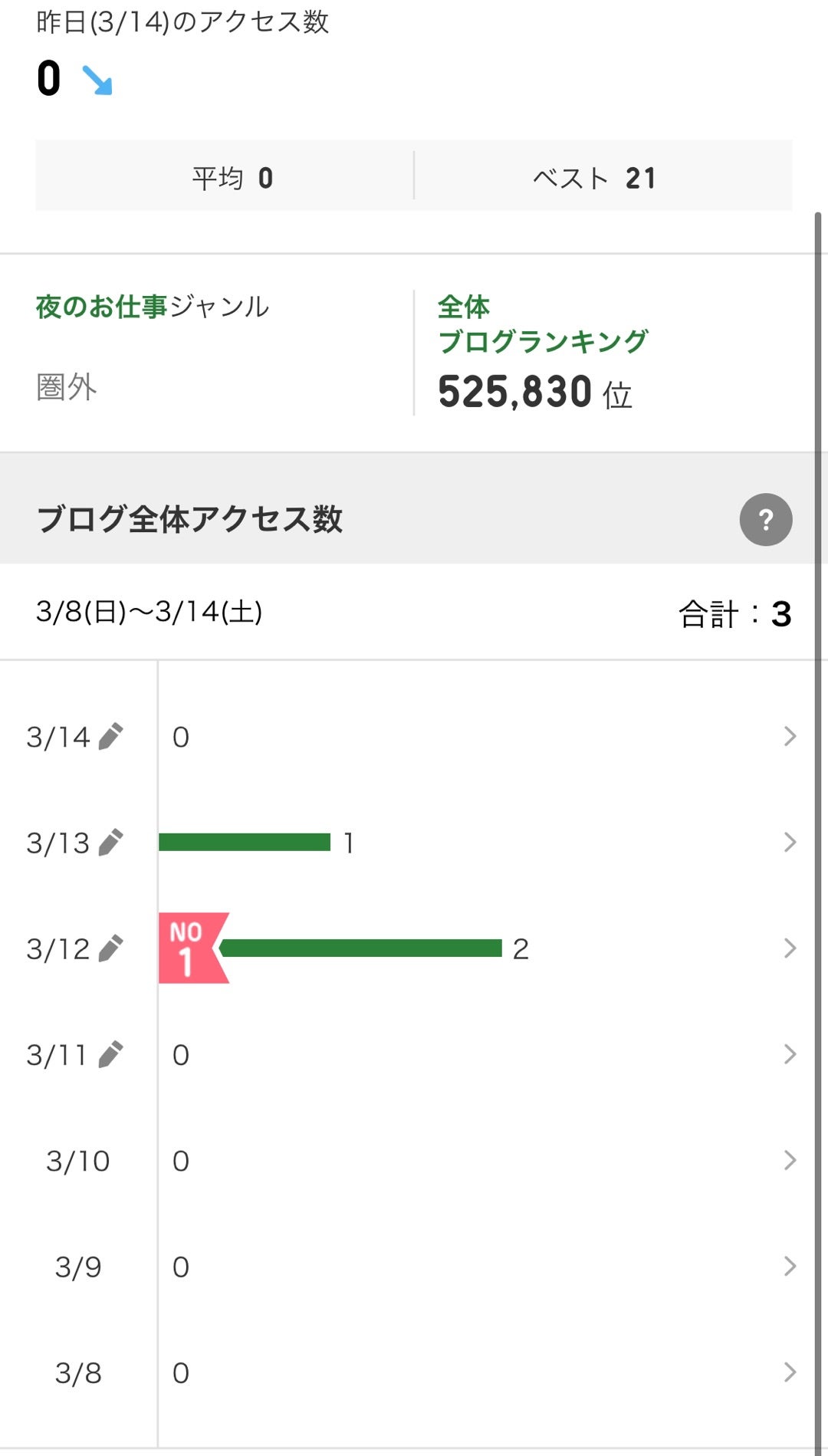Open details chevron for 3/11
Viewport: 828px width, 1456px height.
(790, 1054)
